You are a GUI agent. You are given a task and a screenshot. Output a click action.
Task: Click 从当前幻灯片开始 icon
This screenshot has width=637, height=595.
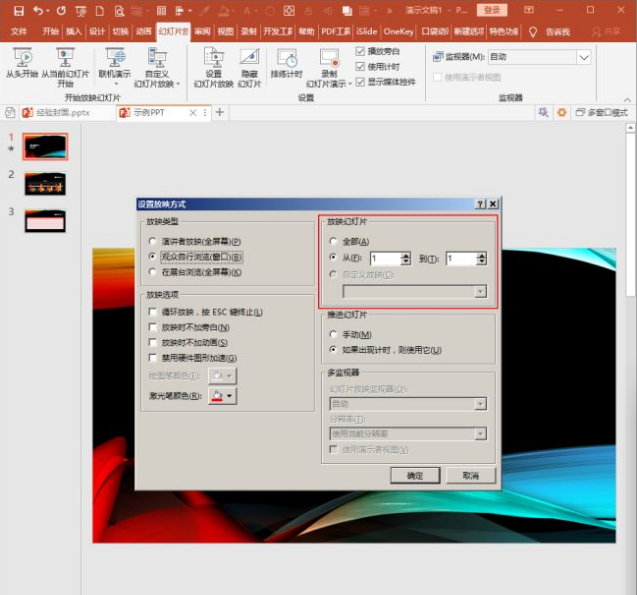pos(65,58)
